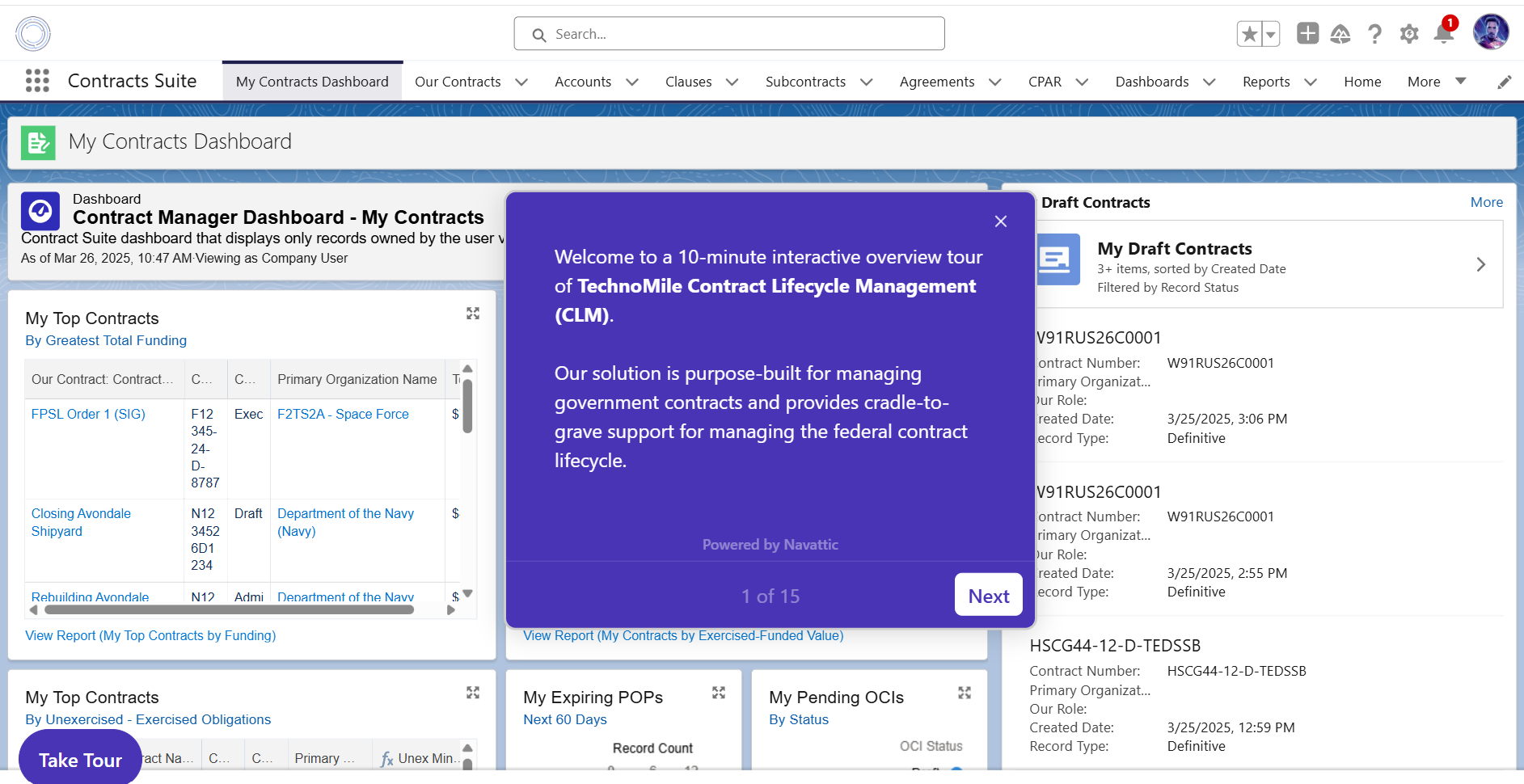Image resolution: width=1524 pixels, height=784 pixels.
Task: Go to the Home tab
Action: pos(1362,82)
